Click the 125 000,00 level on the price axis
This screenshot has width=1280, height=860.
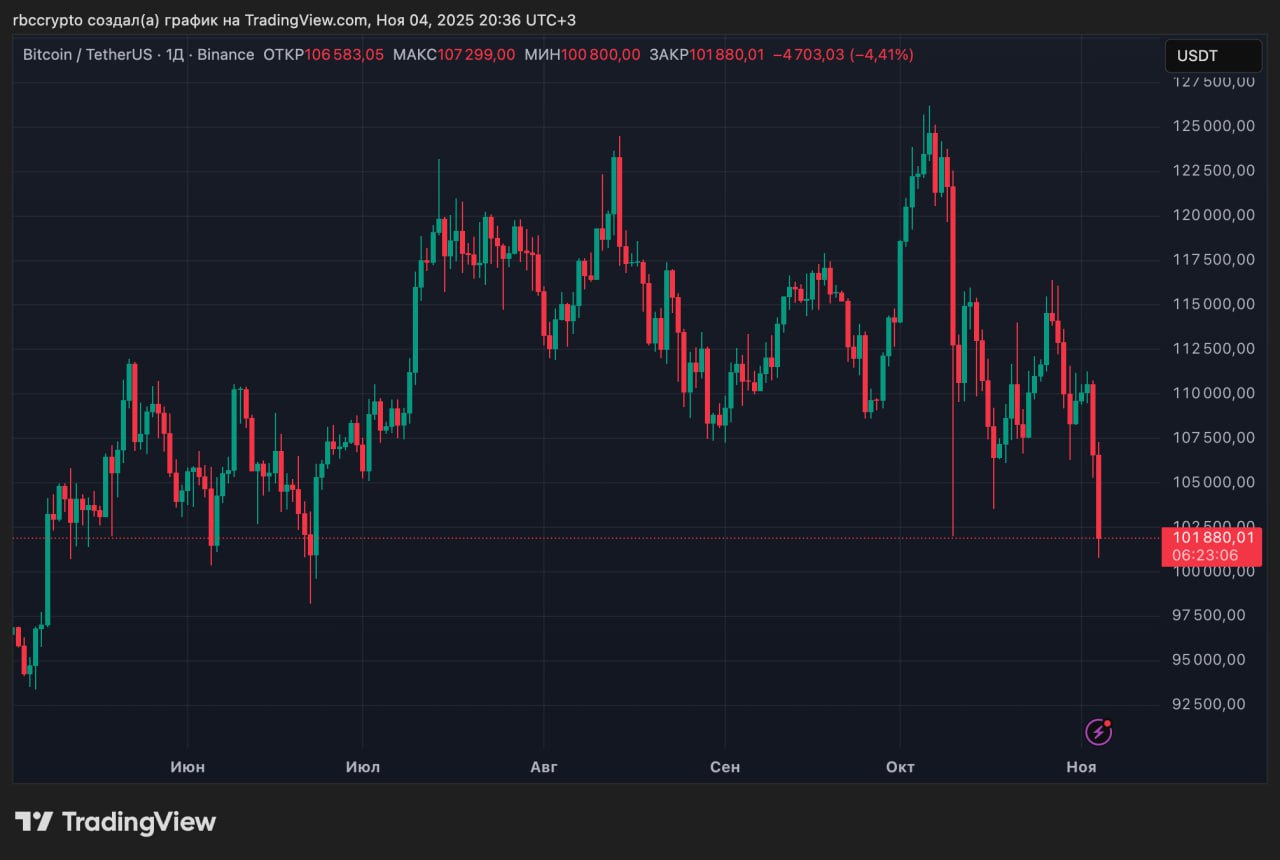[1213, 126]
